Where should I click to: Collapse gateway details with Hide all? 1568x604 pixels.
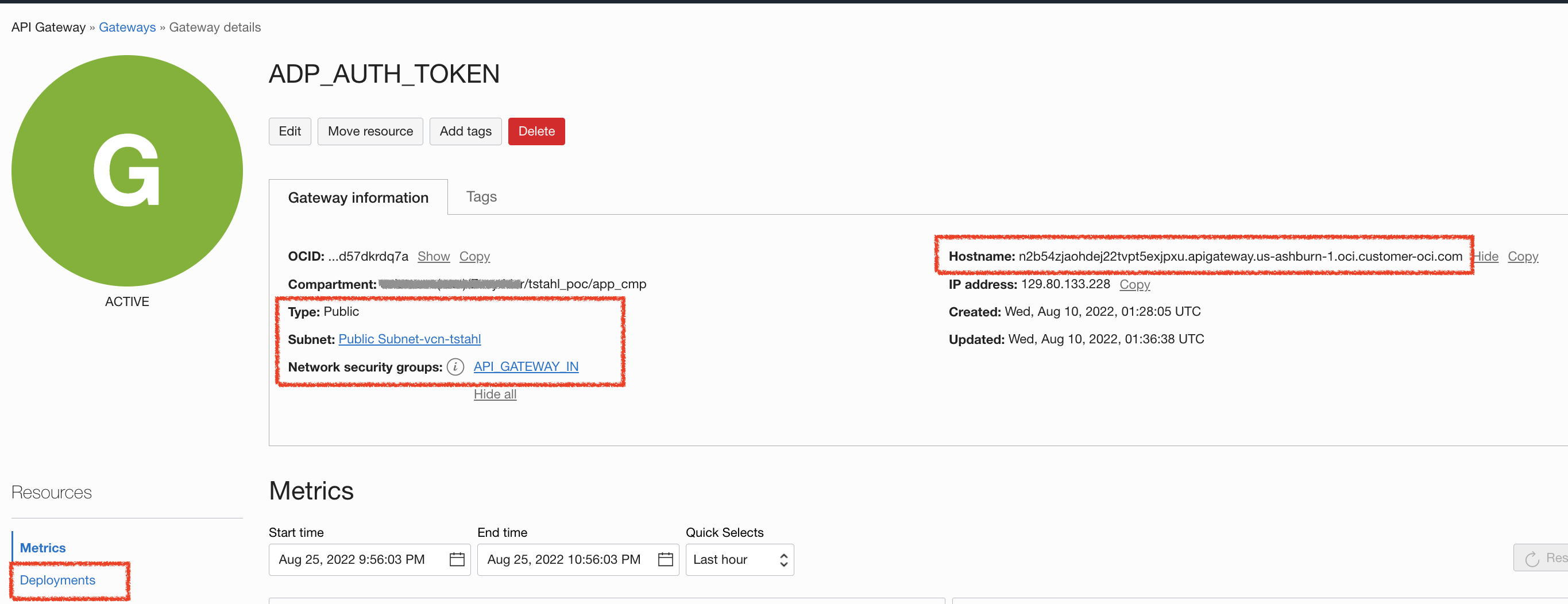[495, 393]
